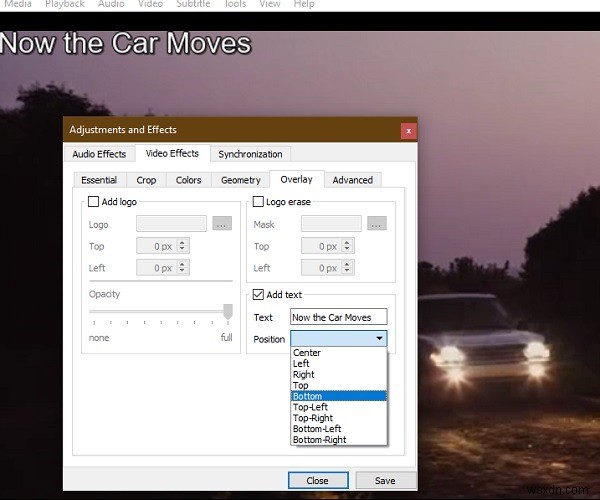600x500 pixels.
Task: Switch to the Synchronization tab
Action: (x=250, y=154)
